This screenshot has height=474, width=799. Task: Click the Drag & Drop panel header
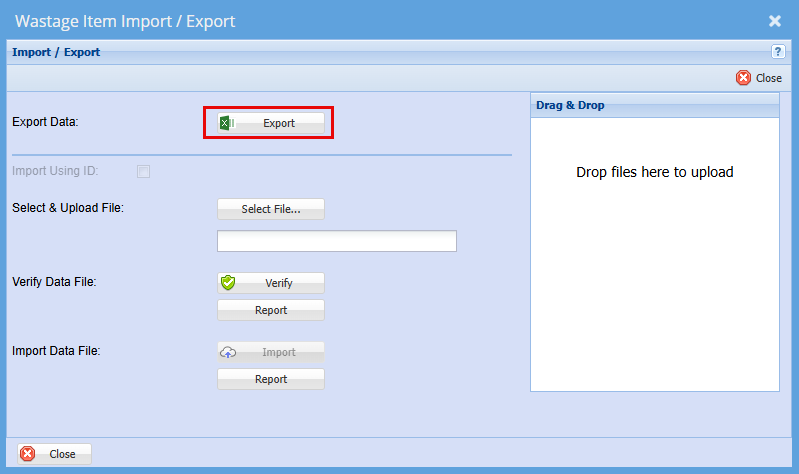click(655, 105)
